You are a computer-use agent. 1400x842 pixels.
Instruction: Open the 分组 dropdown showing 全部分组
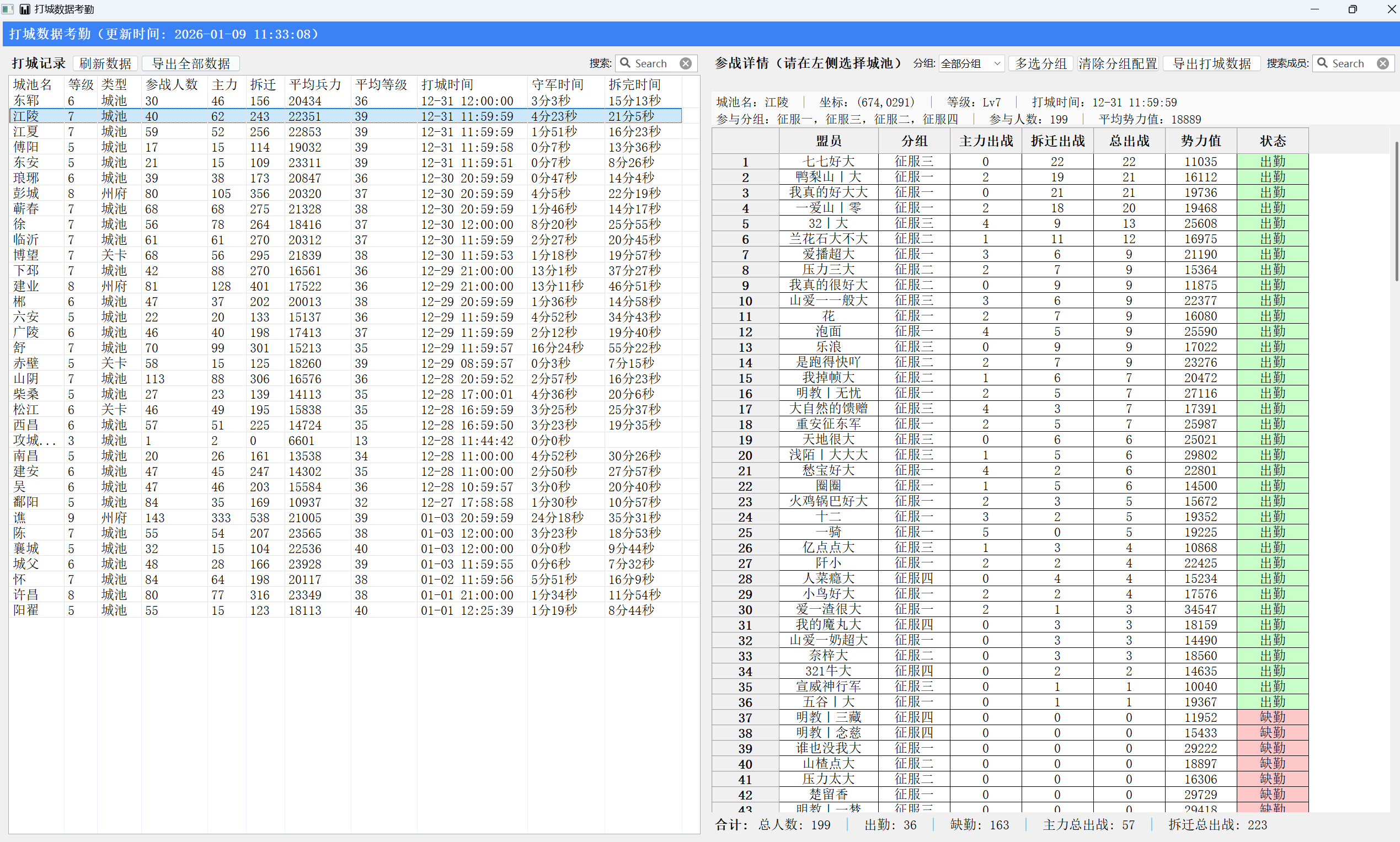(971, 63)
